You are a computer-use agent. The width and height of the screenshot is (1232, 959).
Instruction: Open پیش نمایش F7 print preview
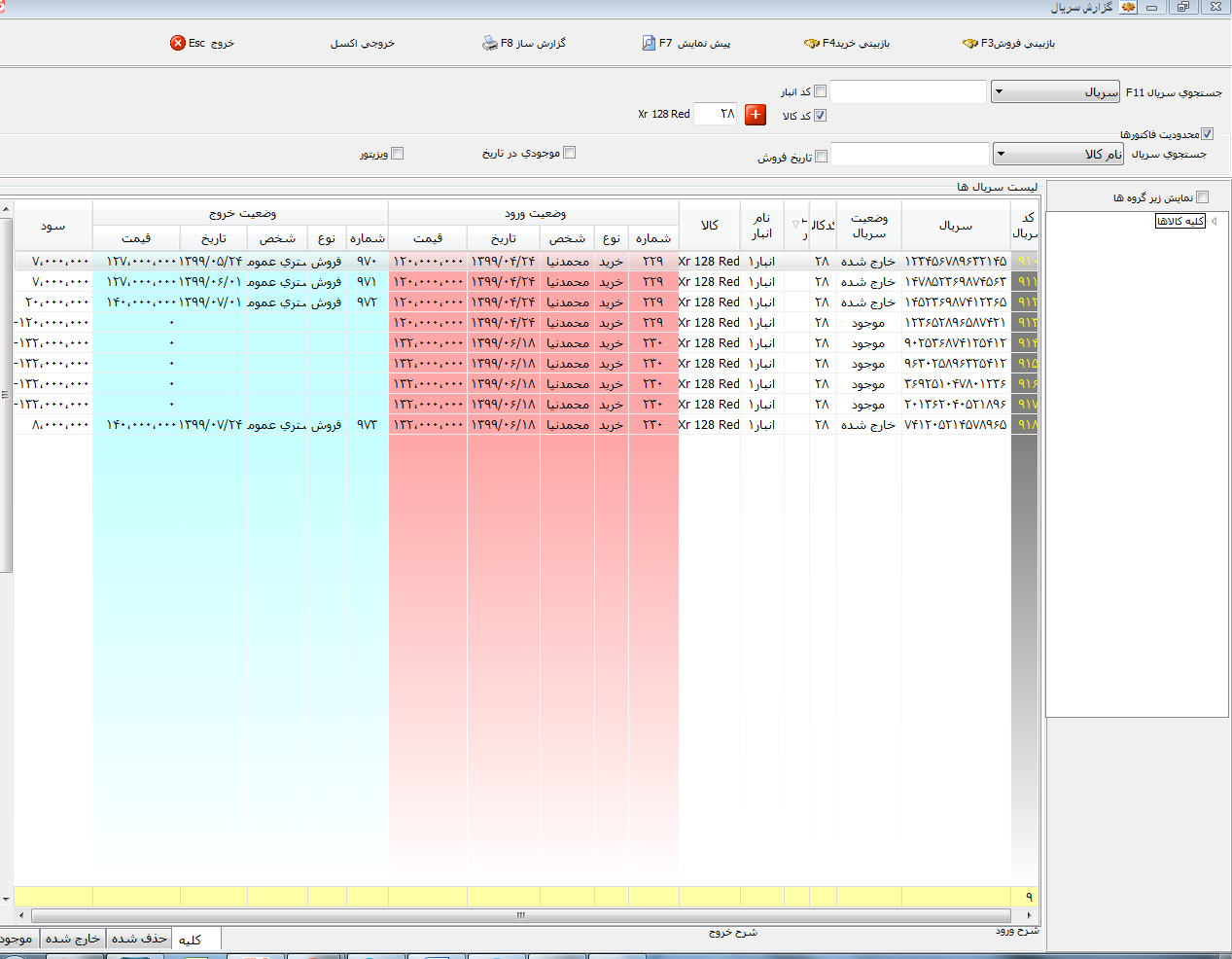click(x=686, y=43)
